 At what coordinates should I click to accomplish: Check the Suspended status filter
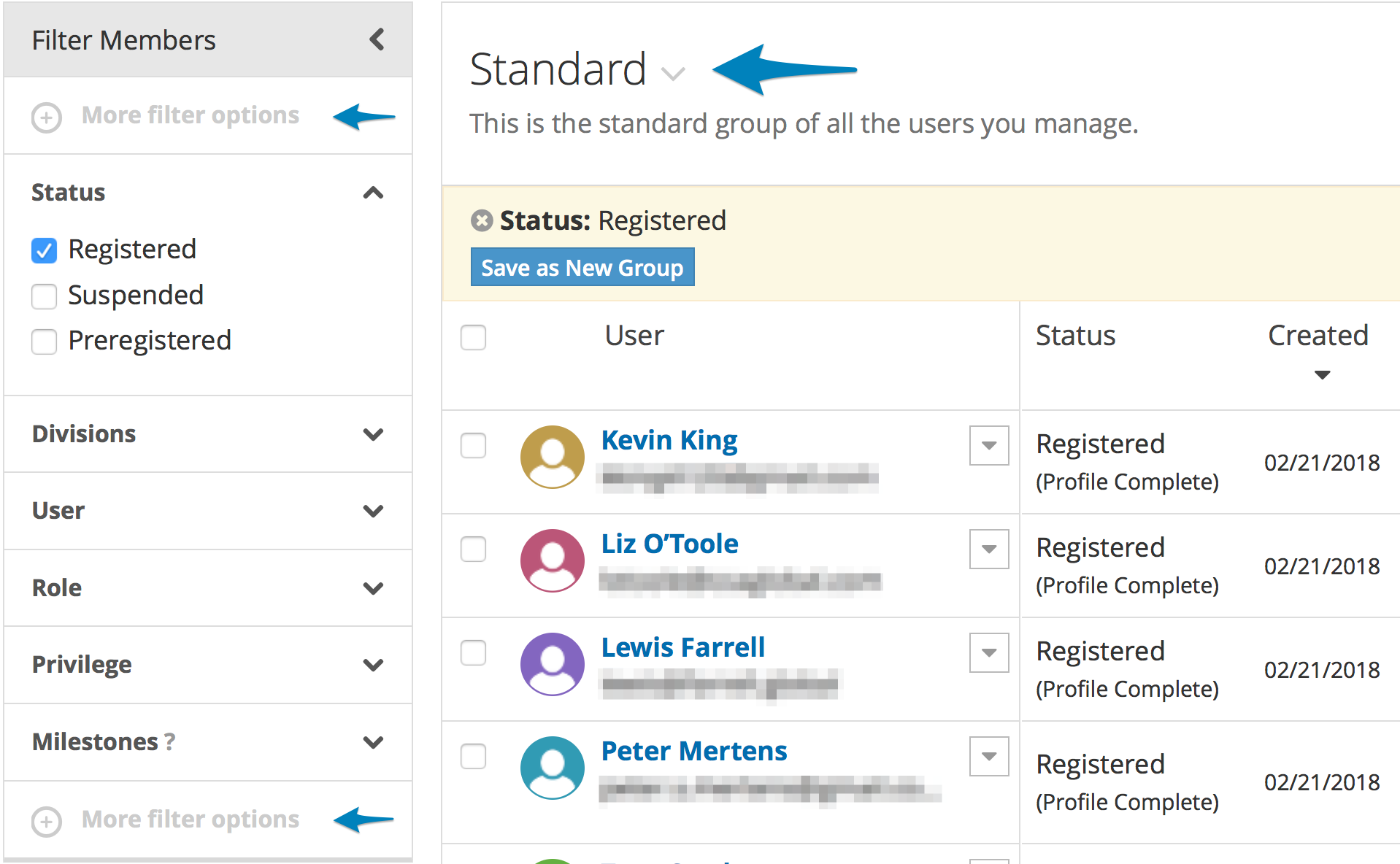point(44,296)
